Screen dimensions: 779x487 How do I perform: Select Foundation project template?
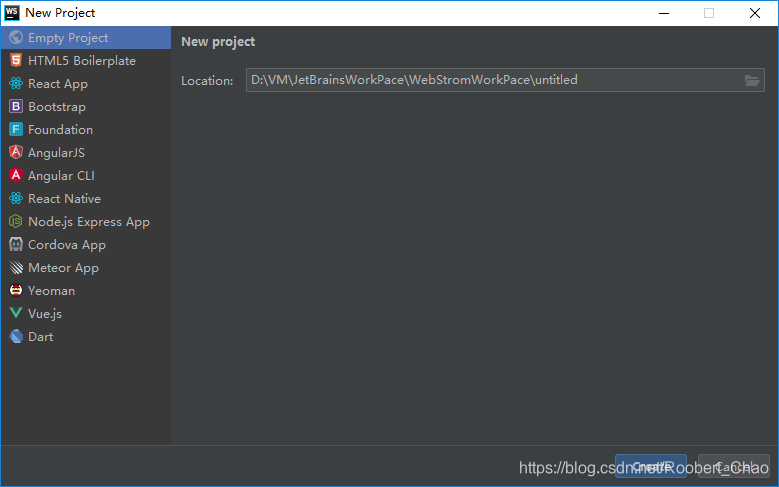86,129
